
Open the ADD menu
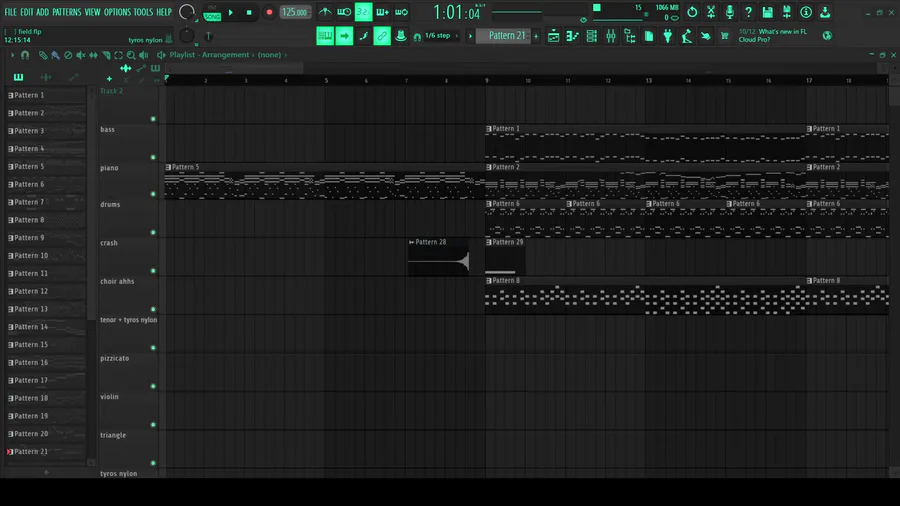pyautogui.click(x=42, y=12)
